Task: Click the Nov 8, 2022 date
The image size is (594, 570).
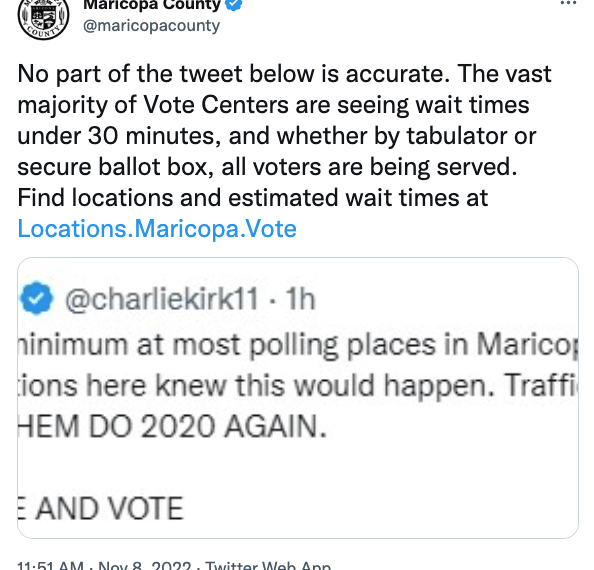Action: click(145, 565)
